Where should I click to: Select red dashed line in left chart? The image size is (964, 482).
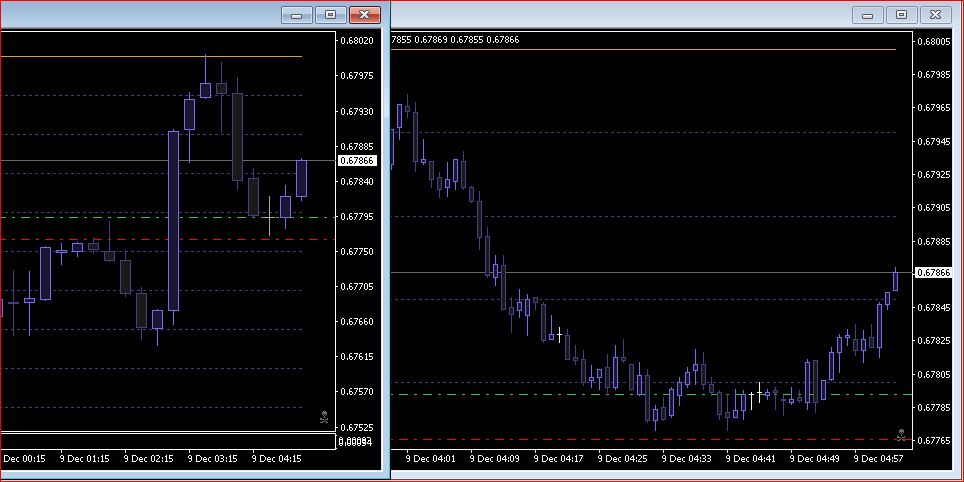167,239
